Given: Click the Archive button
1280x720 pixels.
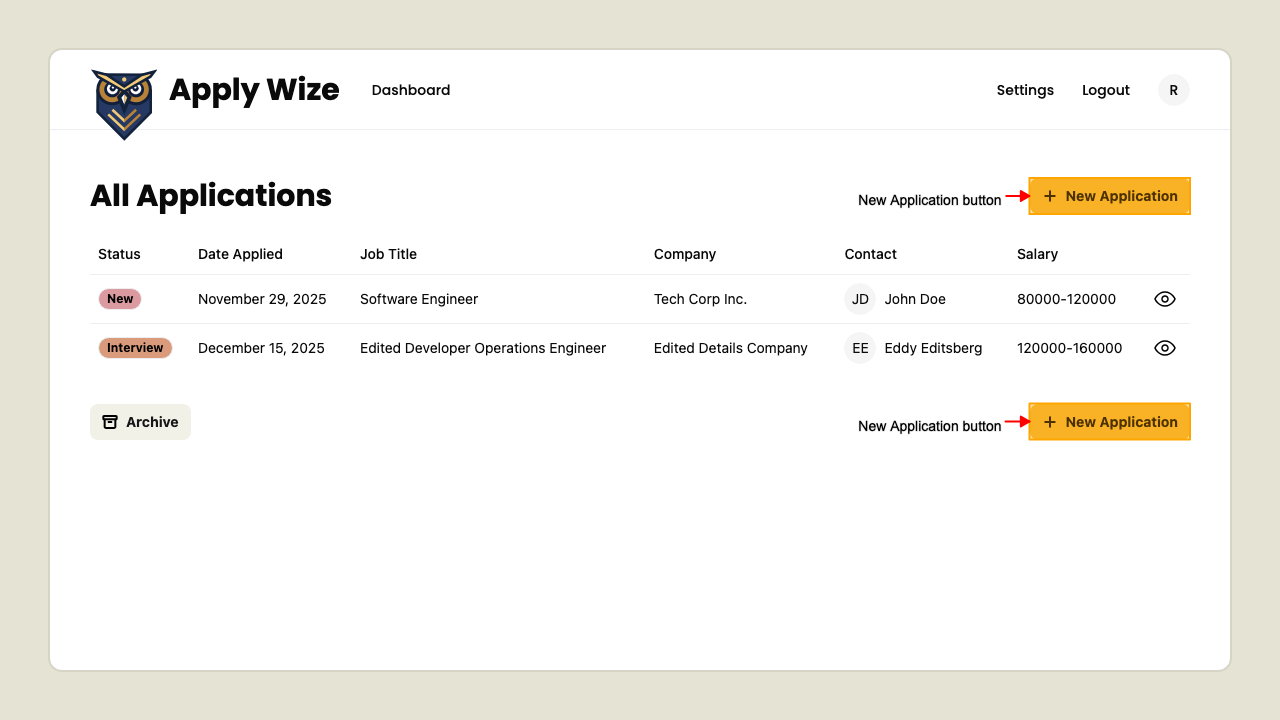Looking at the screenshot, I should click(140, 421).
